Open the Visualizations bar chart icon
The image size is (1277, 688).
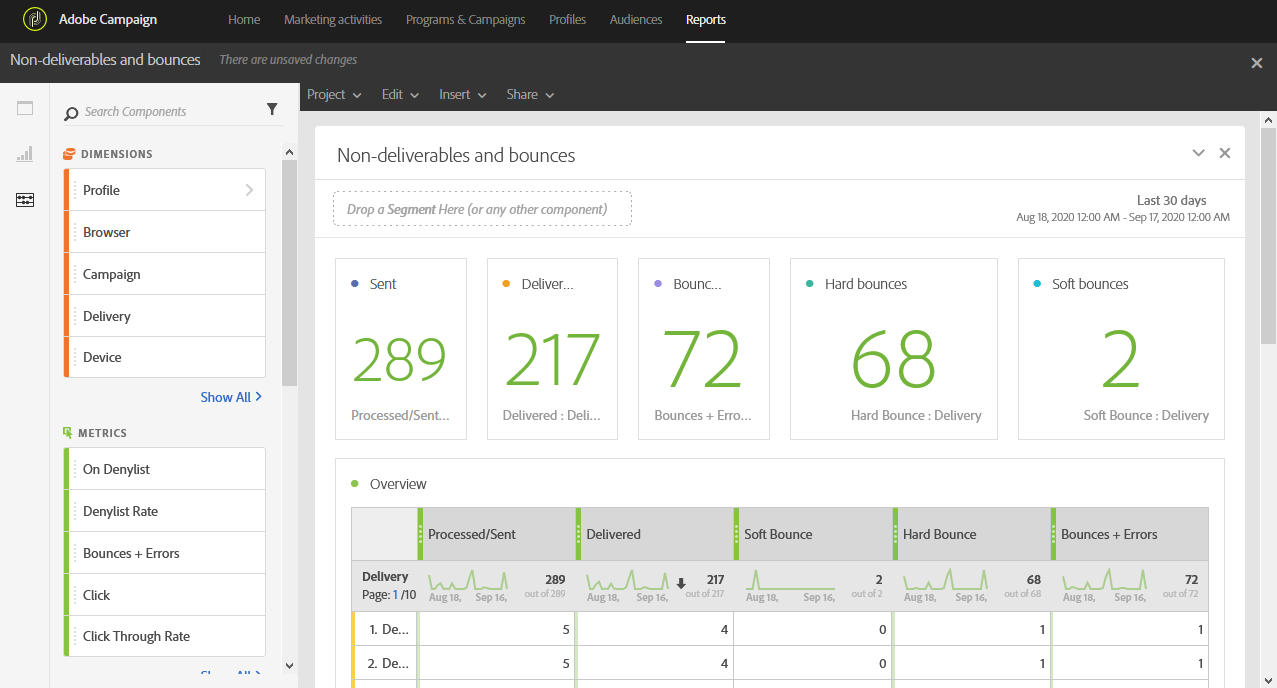(x=25, y=154)
